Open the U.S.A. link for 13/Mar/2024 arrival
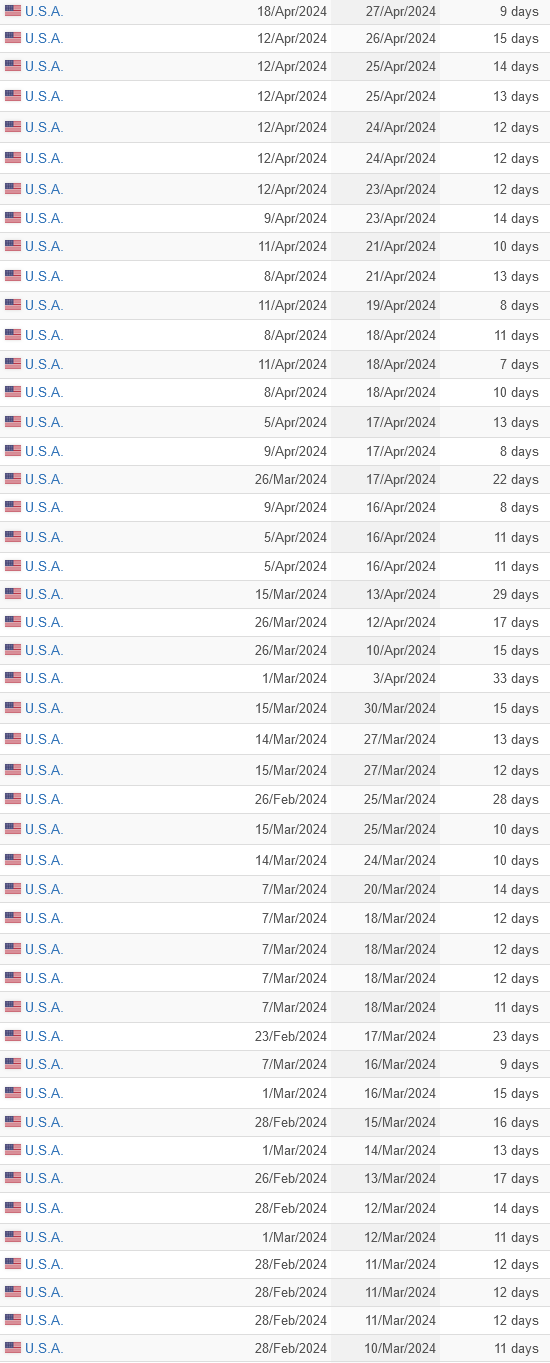This screenshot has width=550, height=1363. [x=44, y=1178]
